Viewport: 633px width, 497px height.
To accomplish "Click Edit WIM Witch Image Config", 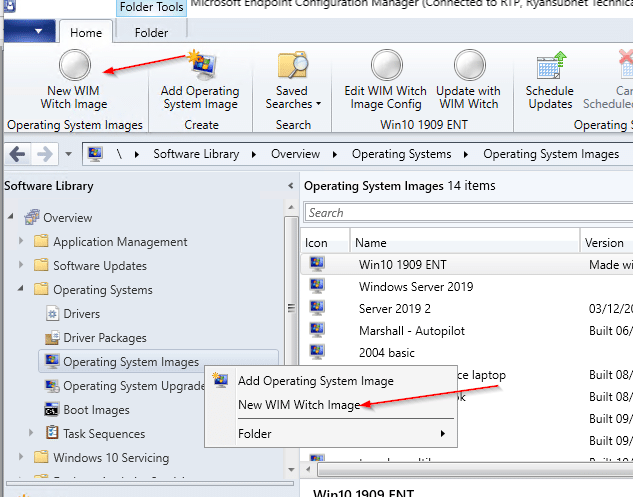I will coord(386,80).
